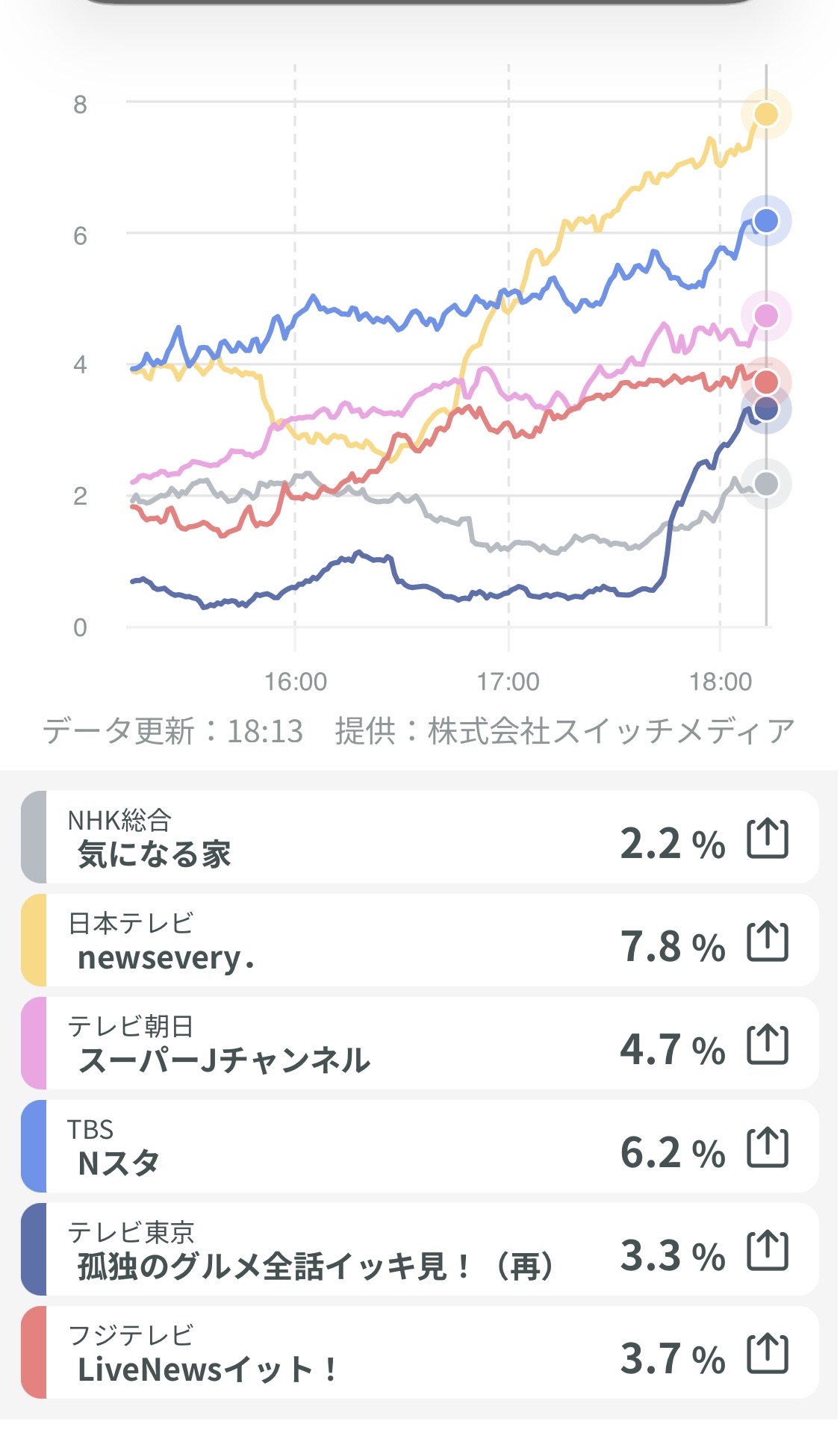Tap share icon for スーパーJチャンネル row
Screen dimensions: 840x1436
pyautogui.click(x=768, y=1044)
